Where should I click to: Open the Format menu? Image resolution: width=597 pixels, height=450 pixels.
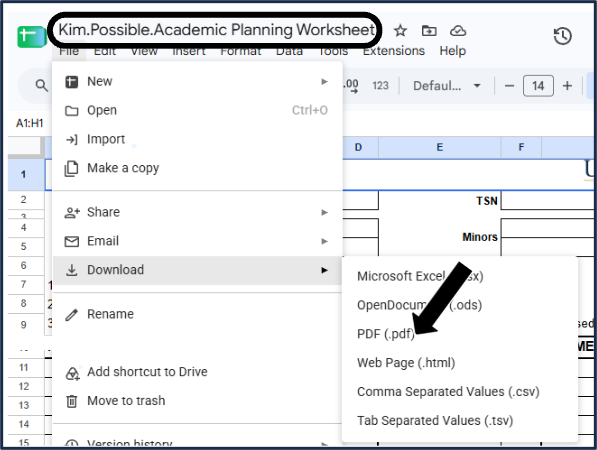pos(241,51)
